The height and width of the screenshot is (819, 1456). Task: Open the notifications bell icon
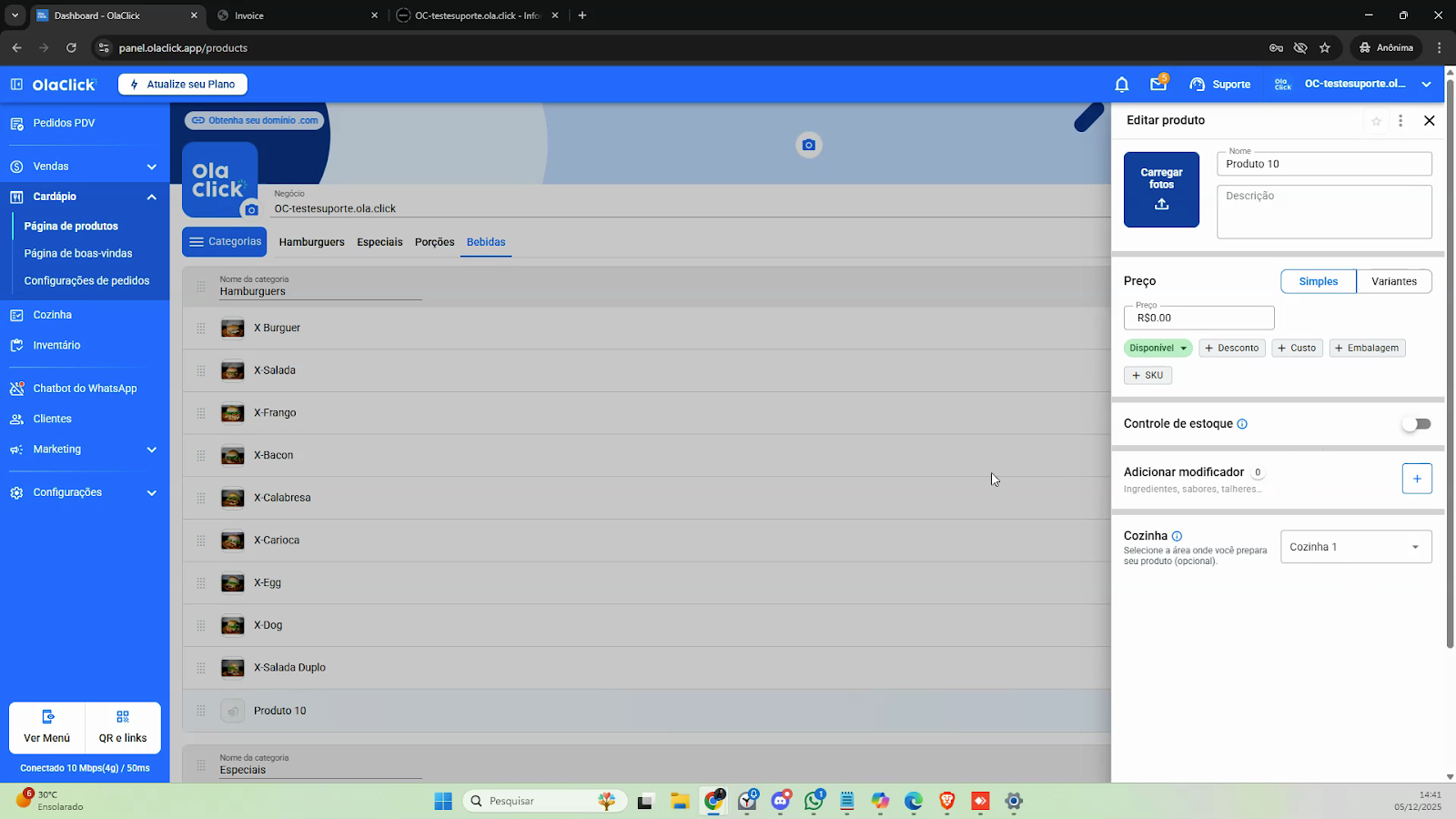(x=1121, y=85)
